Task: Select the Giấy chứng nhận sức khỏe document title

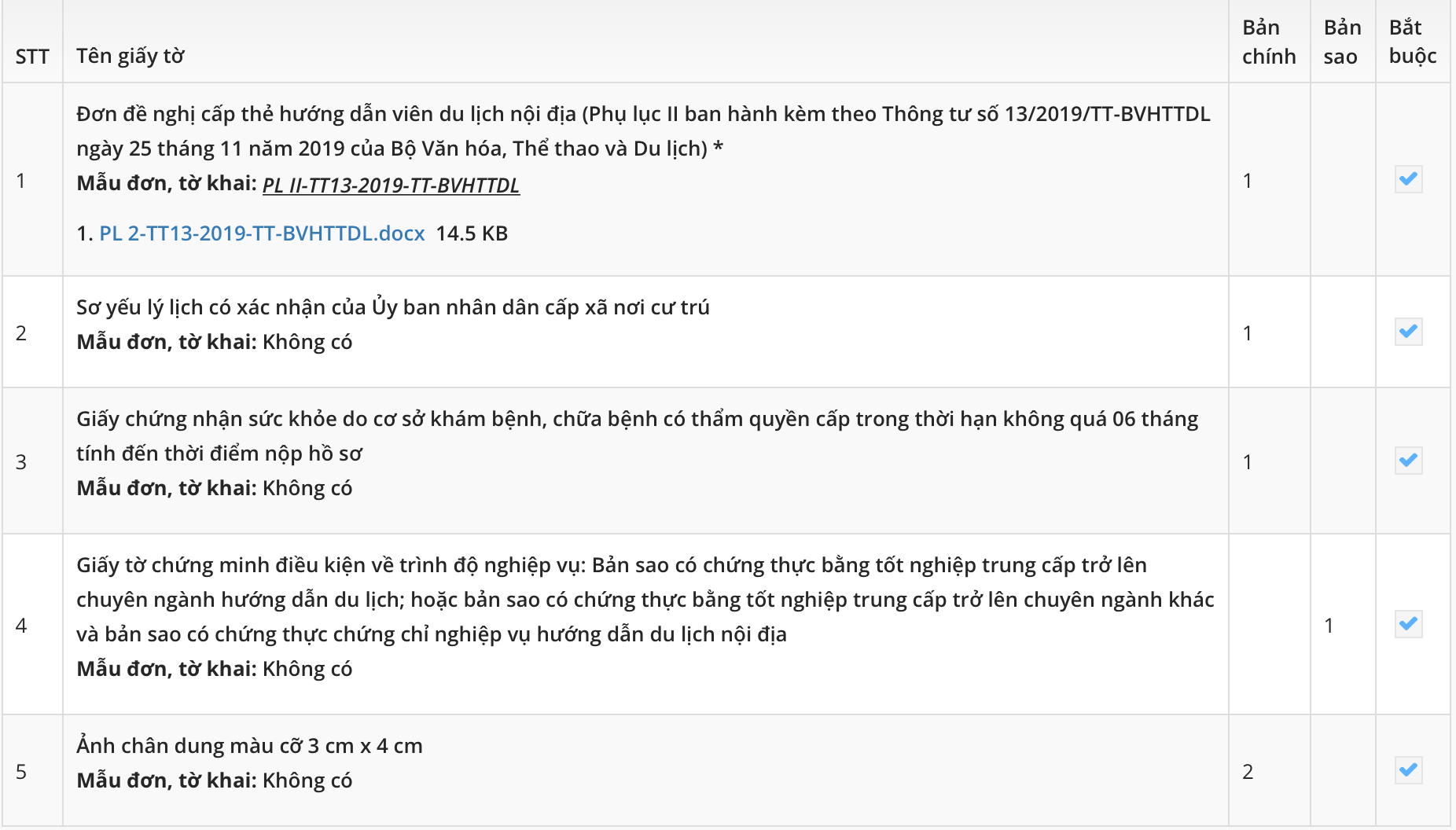Action: (x=637, y=419)
